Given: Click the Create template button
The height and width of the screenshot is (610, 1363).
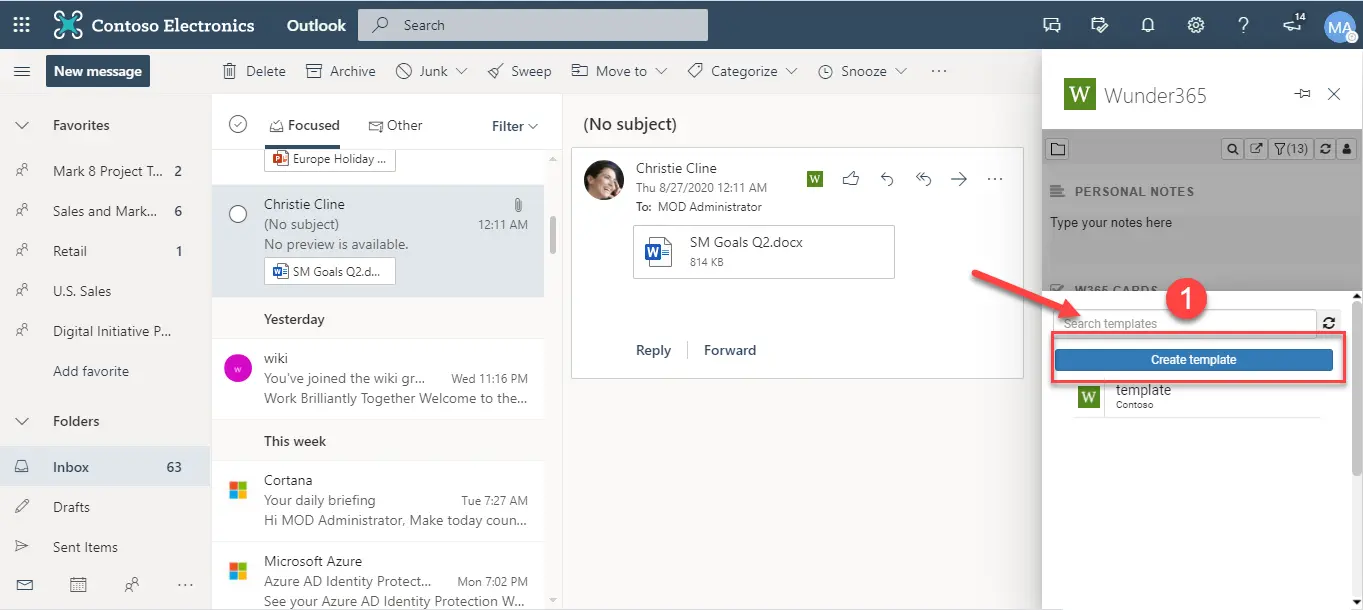Looking at the screenshot, I should pos(1193,360).
